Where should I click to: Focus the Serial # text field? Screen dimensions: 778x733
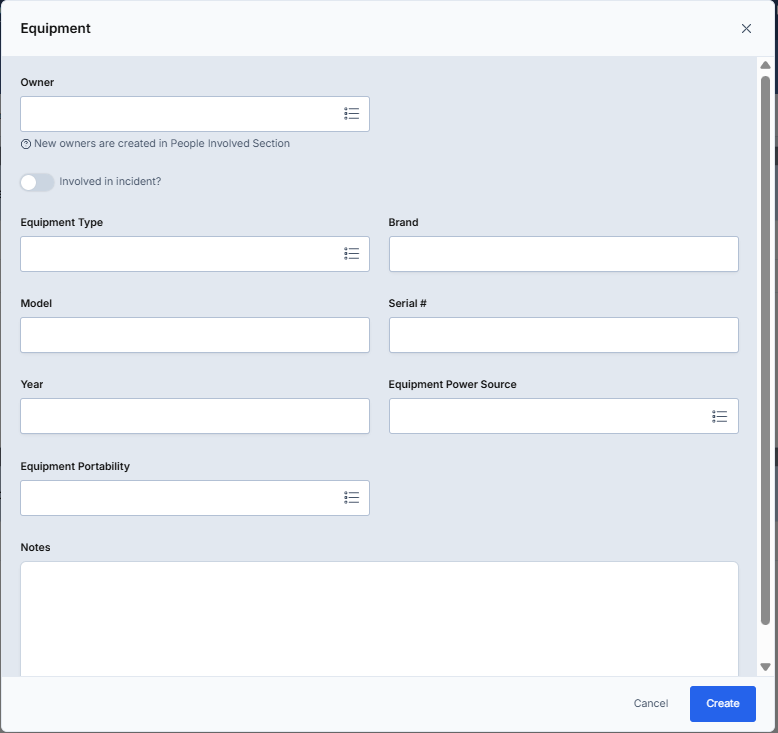(x=564, y=335)
